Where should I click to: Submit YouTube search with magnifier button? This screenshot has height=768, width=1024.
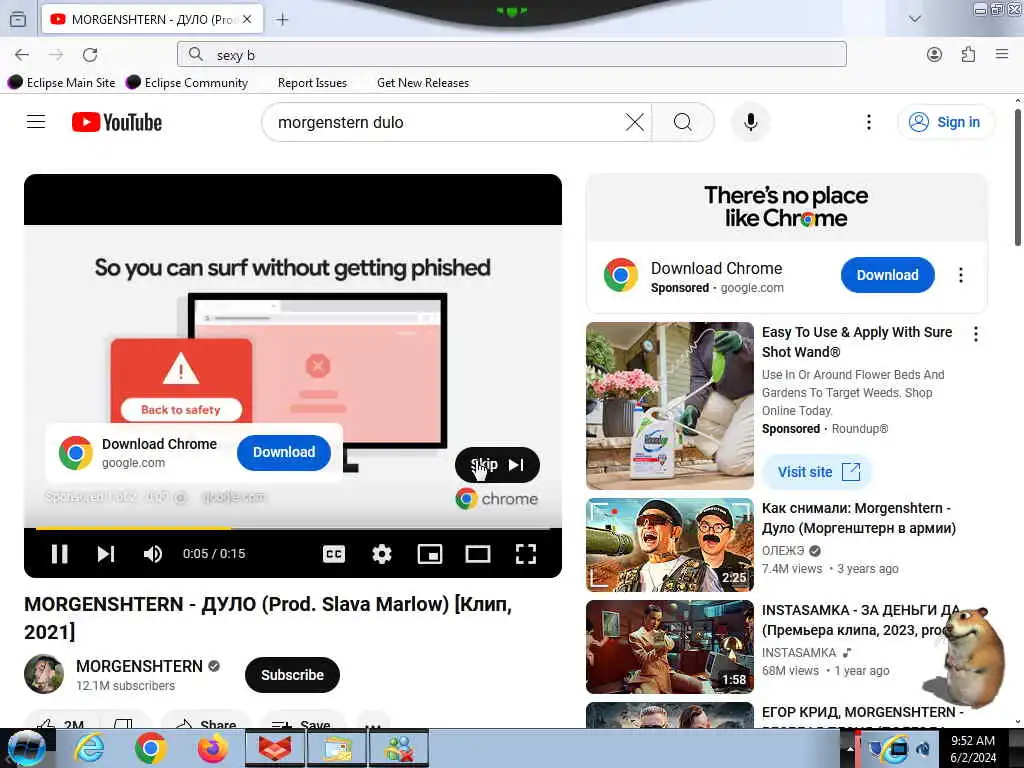pyautogui.click(x=682, y=122)
